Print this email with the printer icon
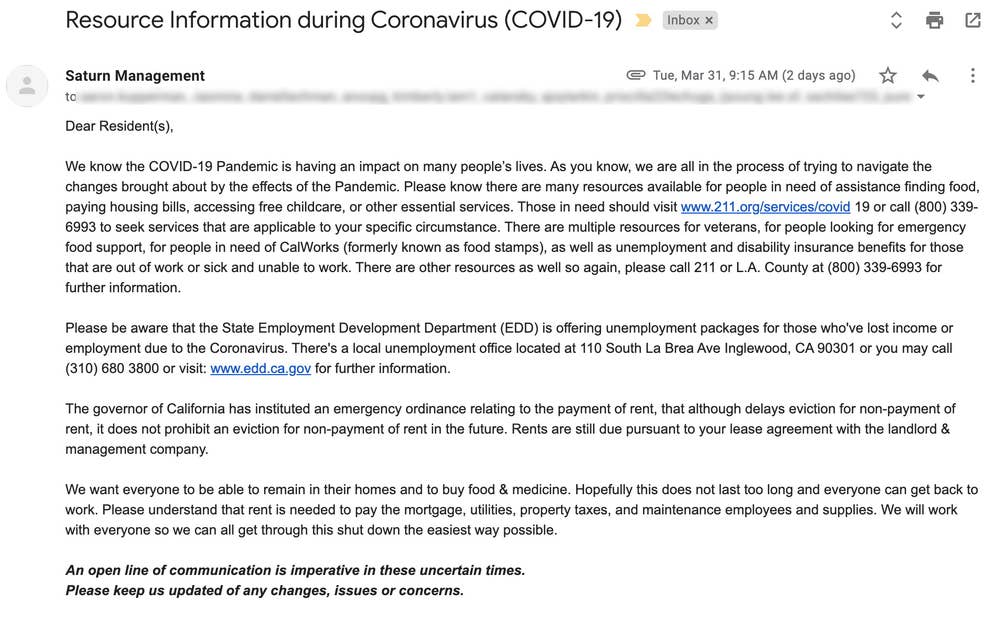This screenshot has height=618, width=990. [x=934, y=20]
